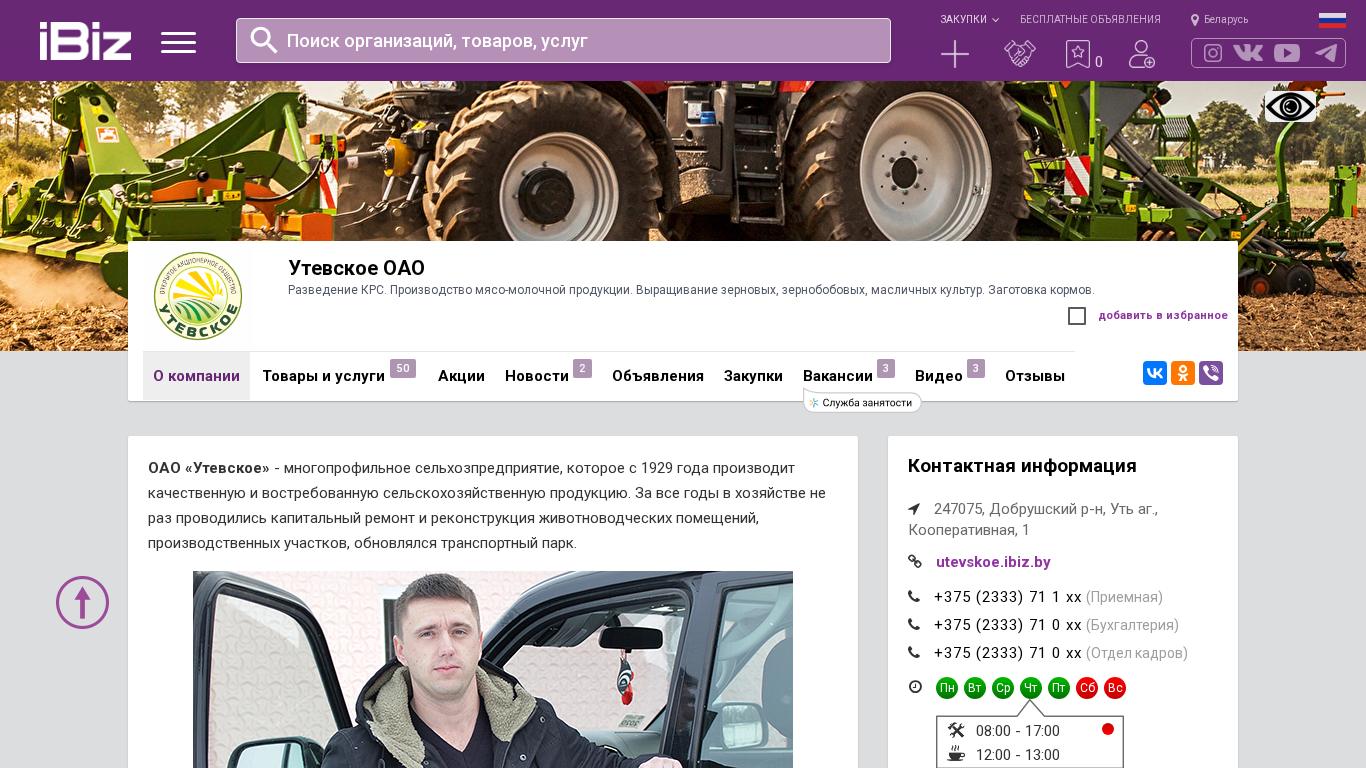1366x768 pixels.
Task: Toggle the accessibility eye icon
Action: (x=1290, y=107)
